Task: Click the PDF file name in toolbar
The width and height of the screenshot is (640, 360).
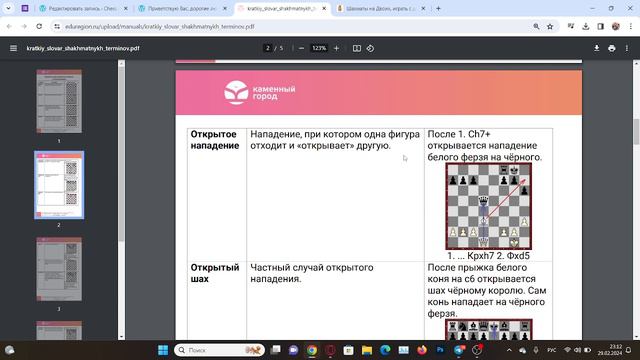Action: [83, 48]
